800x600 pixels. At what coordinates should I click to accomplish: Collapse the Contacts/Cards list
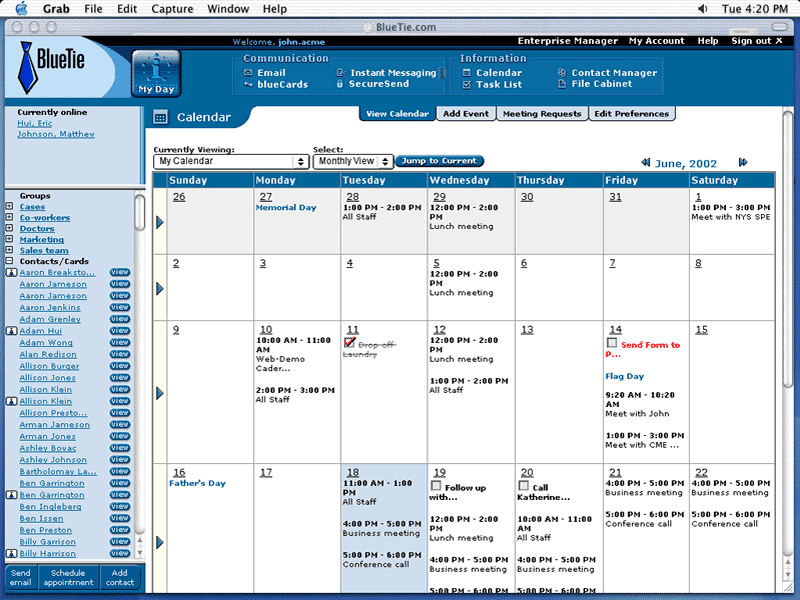coord(9,261)
